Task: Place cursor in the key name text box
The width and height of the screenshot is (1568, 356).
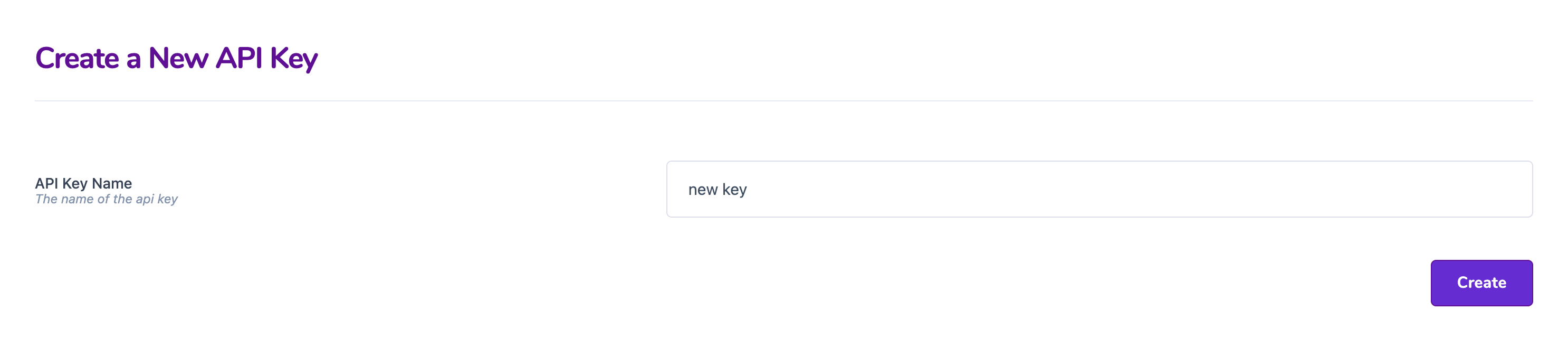Action: pos(1099,189)
